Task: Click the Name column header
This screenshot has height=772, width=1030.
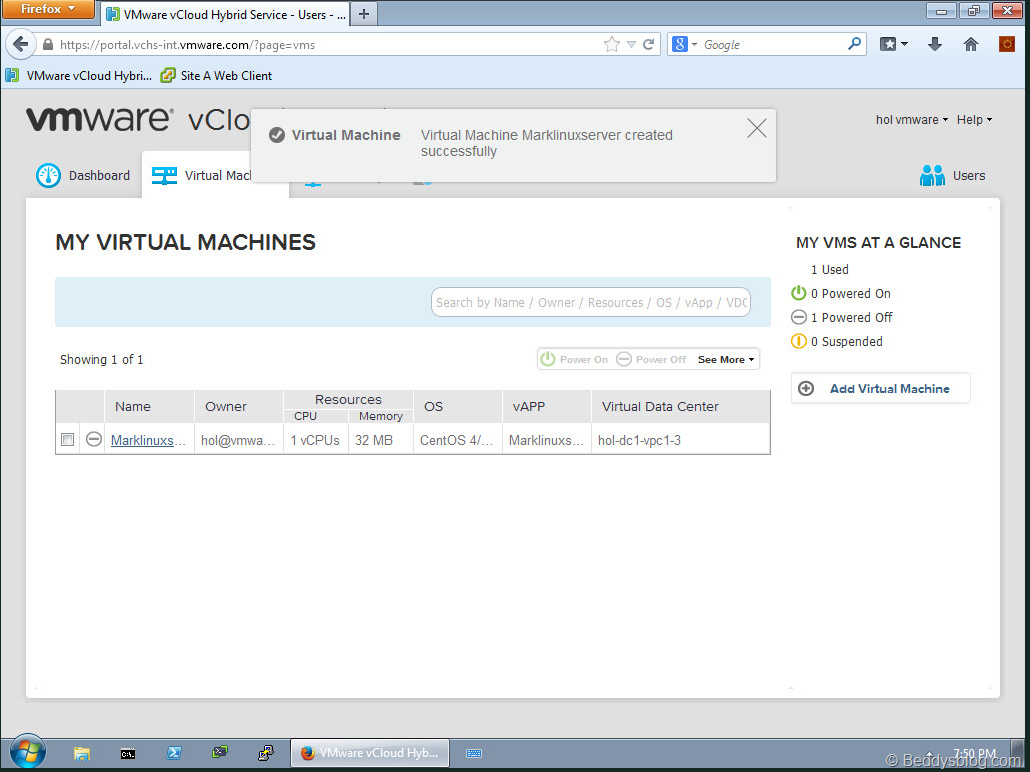Action: pyautogui.click(x=149, y=407)
